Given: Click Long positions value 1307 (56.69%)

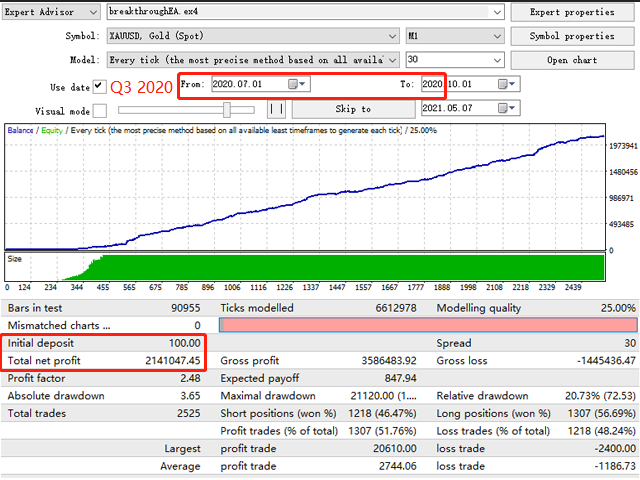Looking at the screenshot, I should (602, 413).
